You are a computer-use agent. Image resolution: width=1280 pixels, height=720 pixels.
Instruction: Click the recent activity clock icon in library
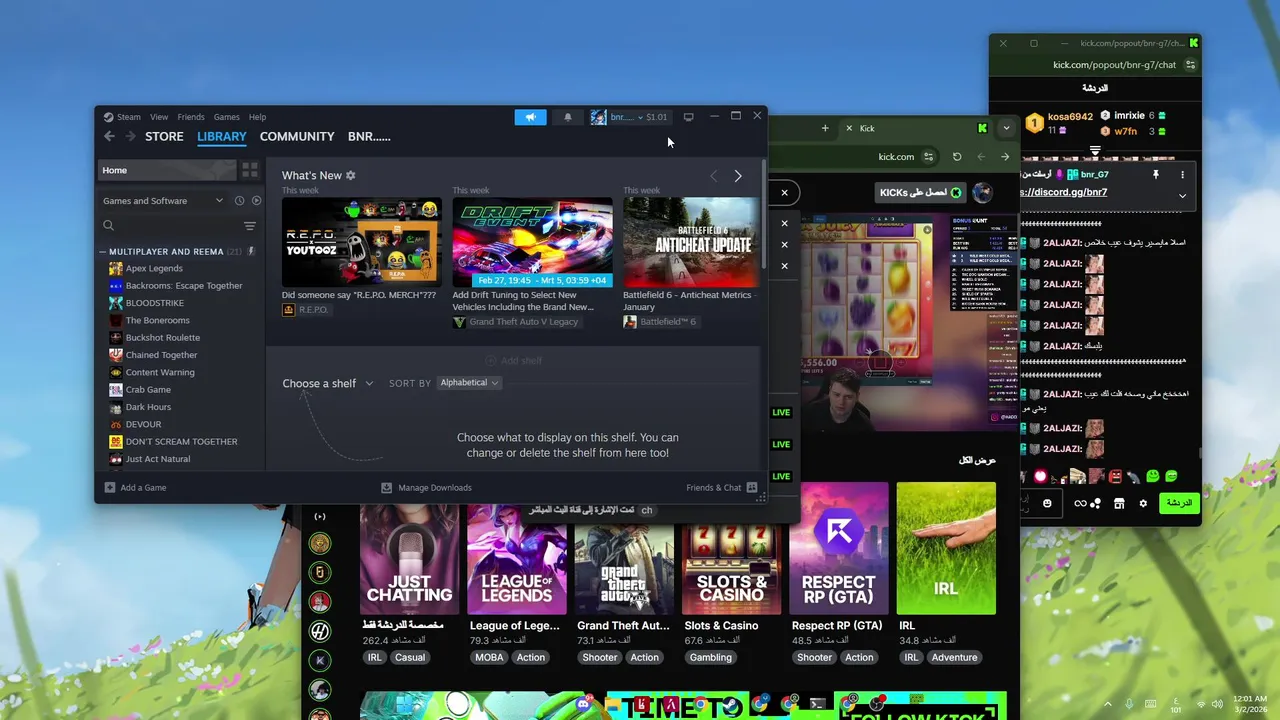point(239,201)
